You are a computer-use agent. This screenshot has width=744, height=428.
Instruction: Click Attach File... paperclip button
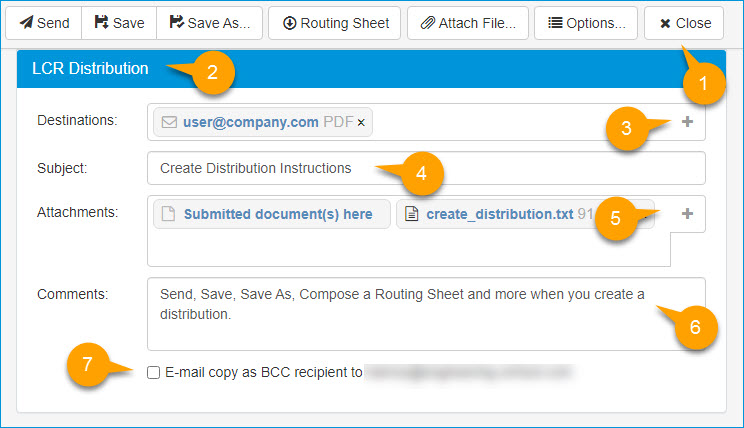pyautogui.click(x=468, y=23)
